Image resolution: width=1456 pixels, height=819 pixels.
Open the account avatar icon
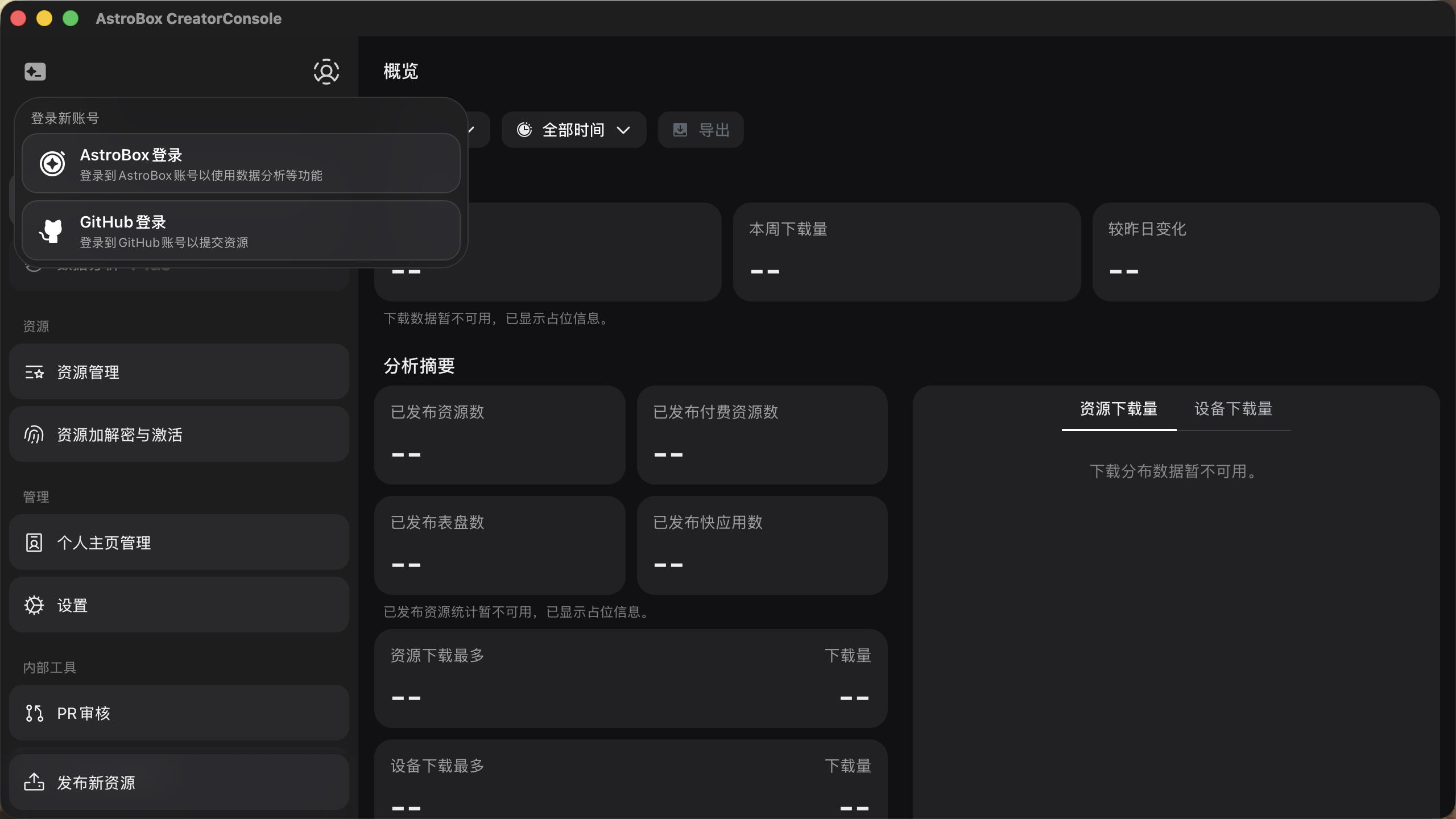pos(326,72)
